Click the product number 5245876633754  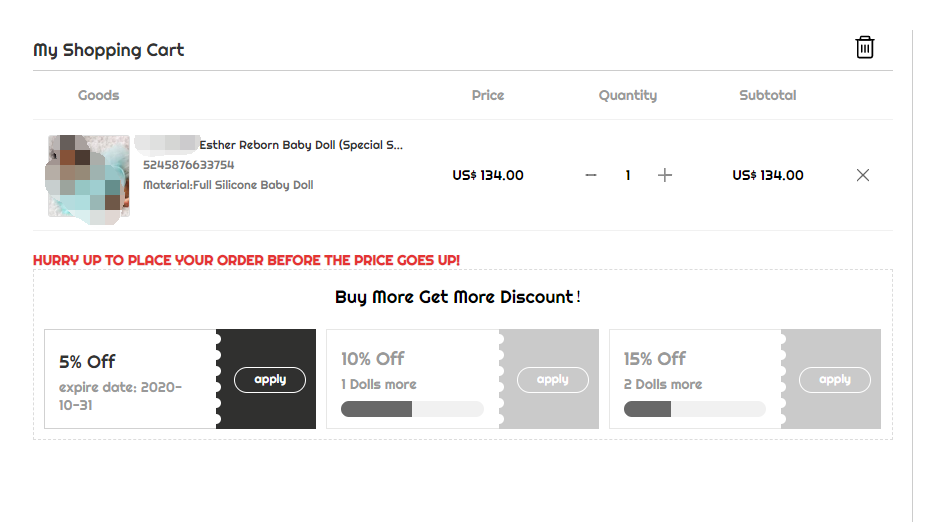188,165
